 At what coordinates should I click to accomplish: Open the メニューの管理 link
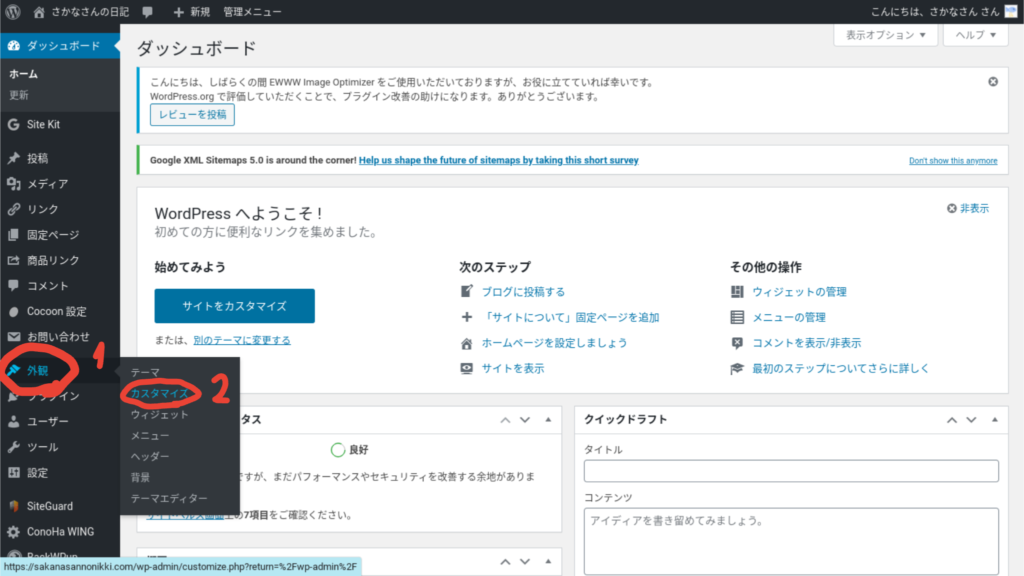[x=789, y=317]
